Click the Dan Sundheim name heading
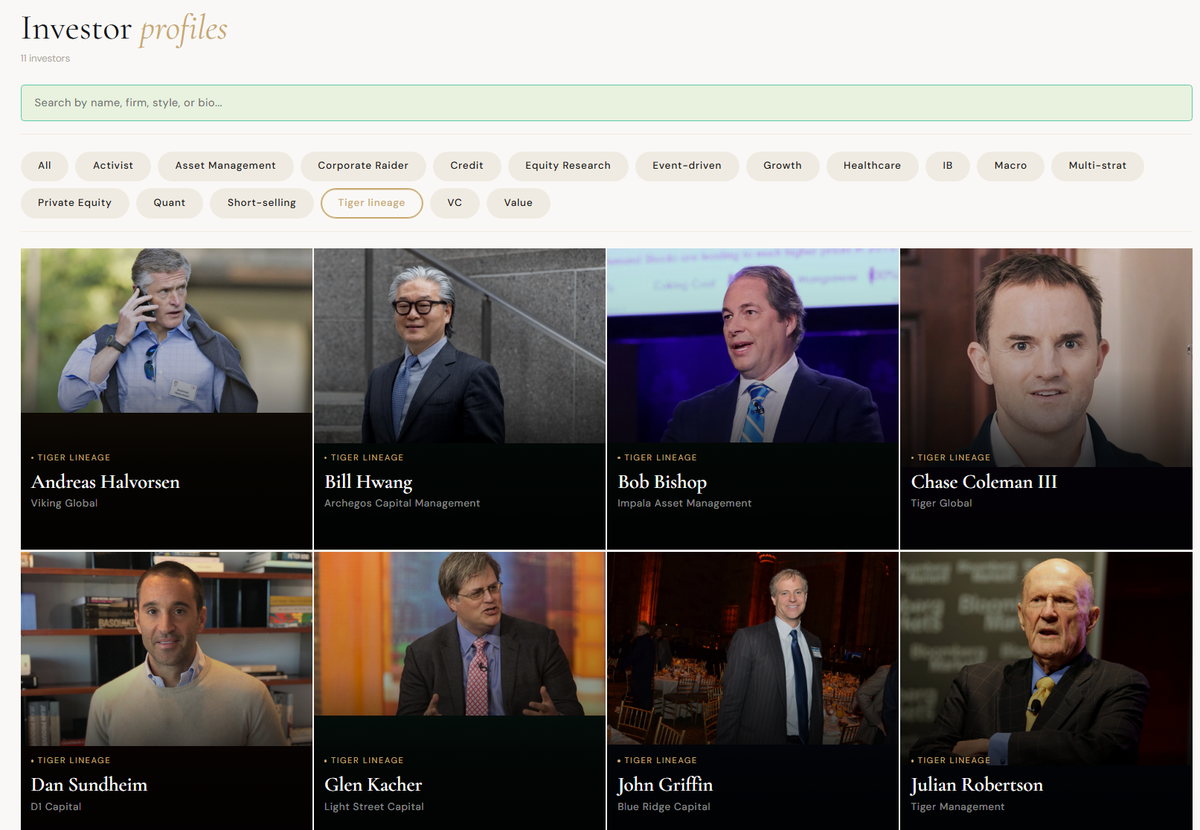 click(89, 785)
